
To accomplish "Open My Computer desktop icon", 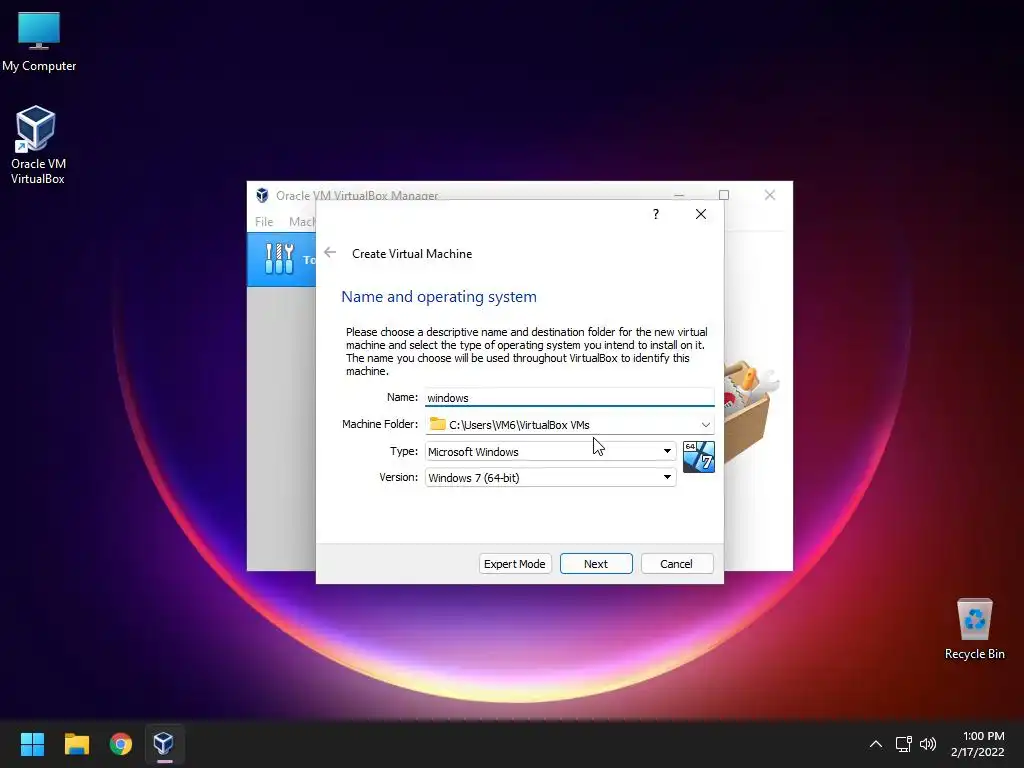I will pos(39,41).
